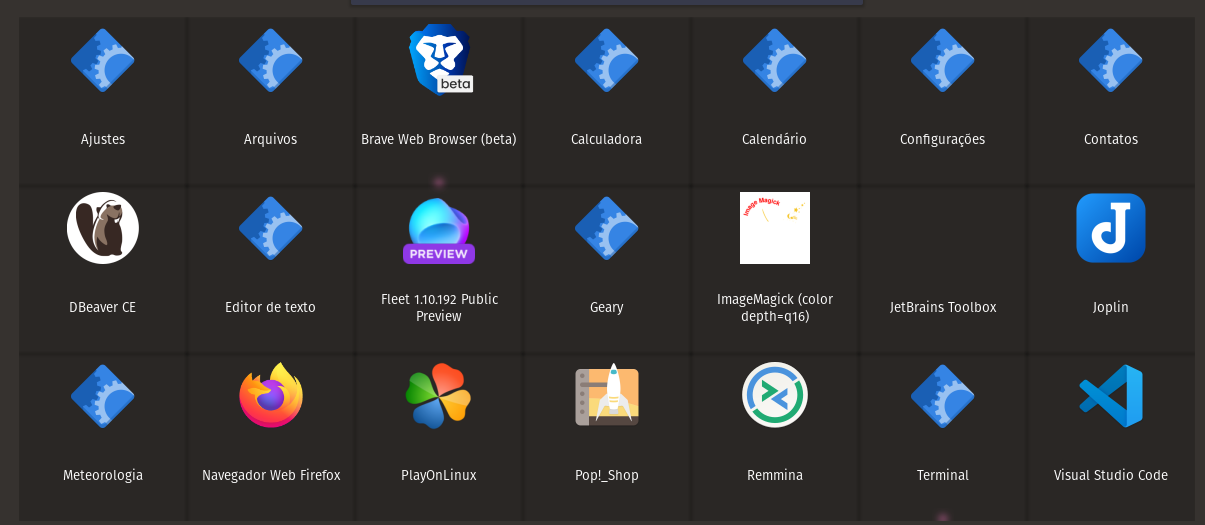Viewport: 1205px width, 525px height.
Task: Open the DBeaver CE beaver icon
Action: pos(103,228)
